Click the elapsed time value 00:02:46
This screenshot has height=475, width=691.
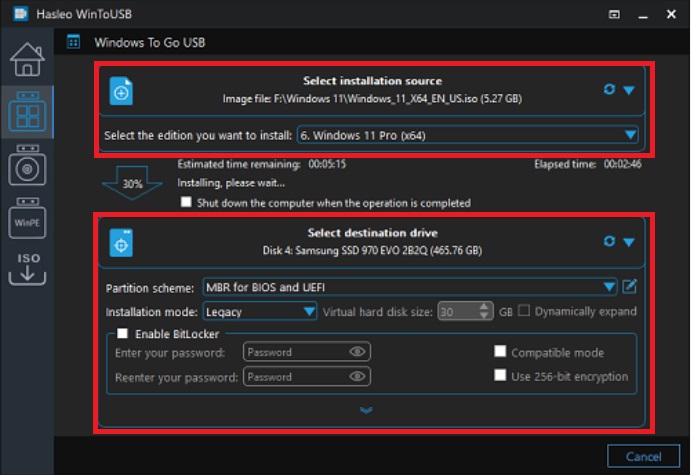point(622,164)
